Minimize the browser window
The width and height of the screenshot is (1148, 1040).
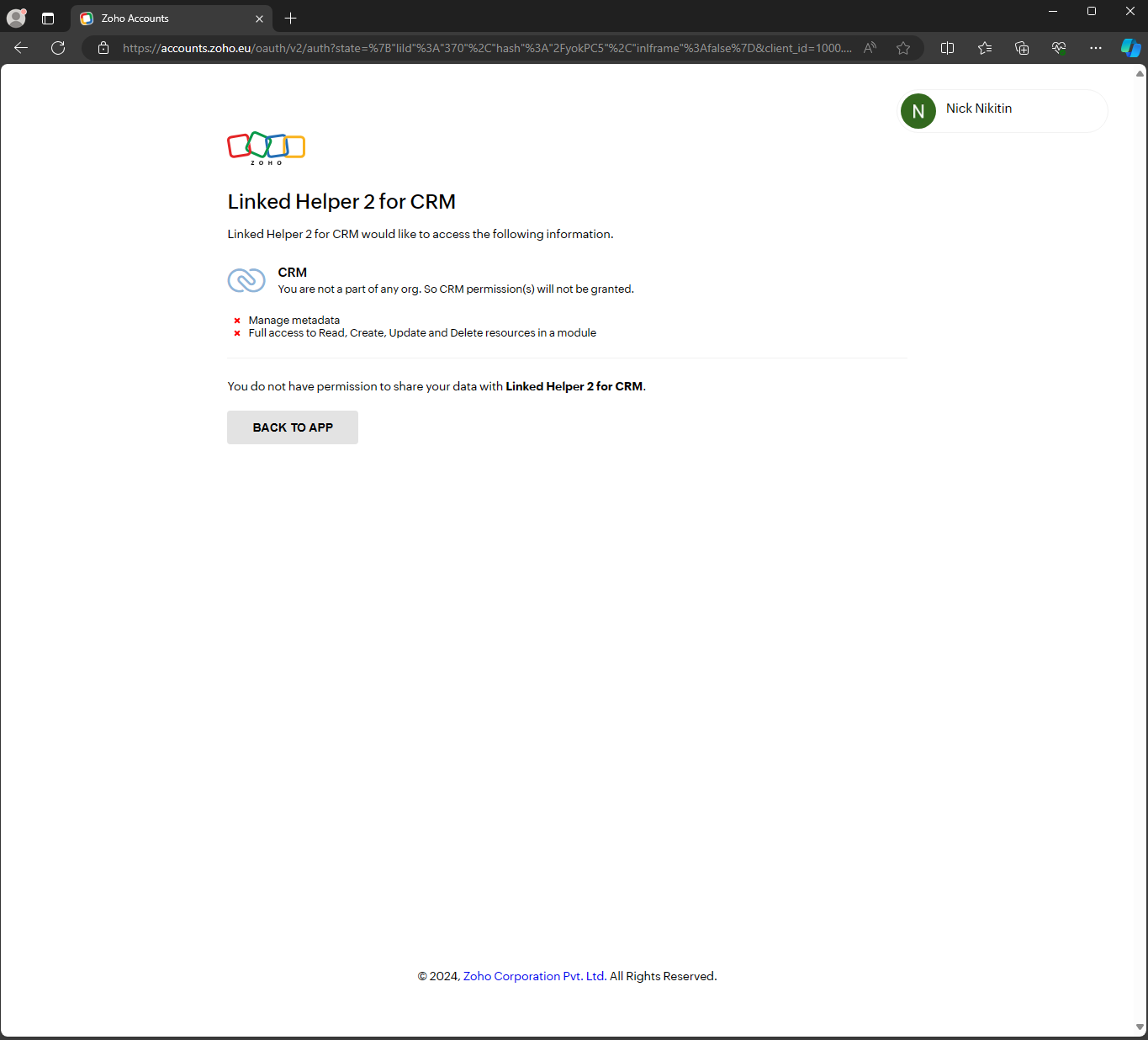(x=1053, y=11)
